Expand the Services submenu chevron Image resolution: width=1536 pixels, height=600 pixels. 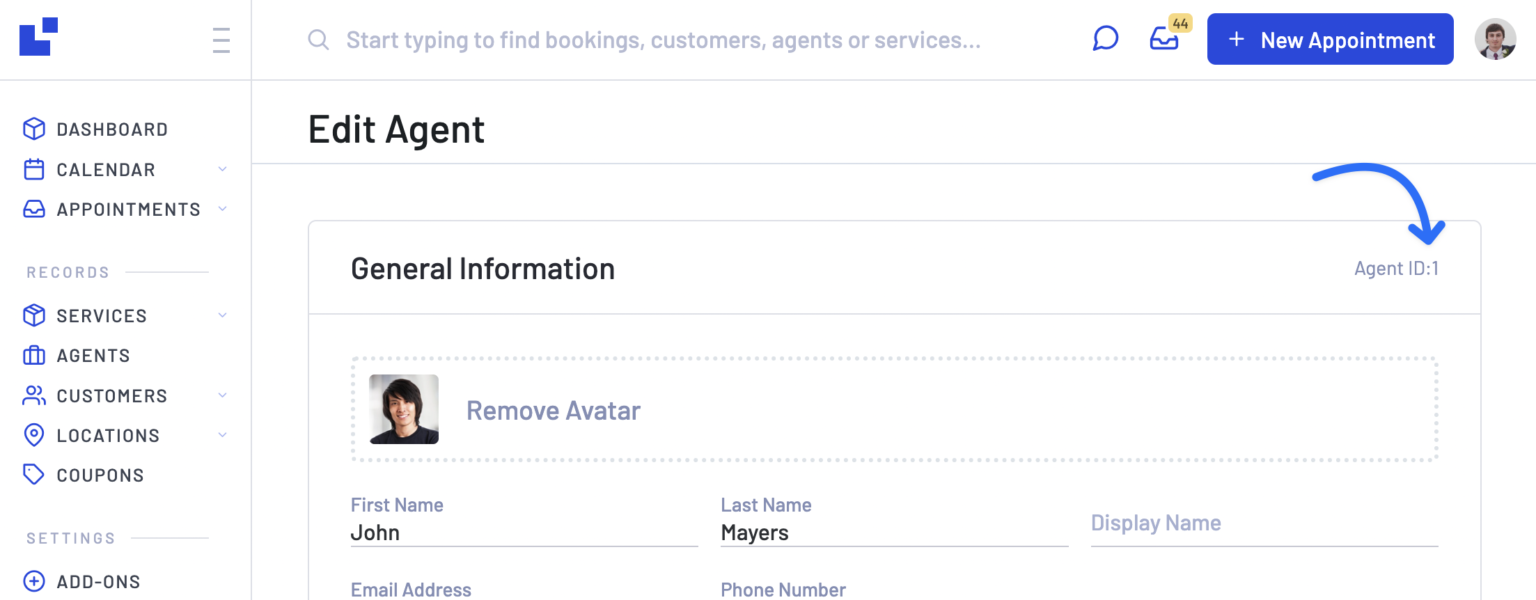coord(222,315)
